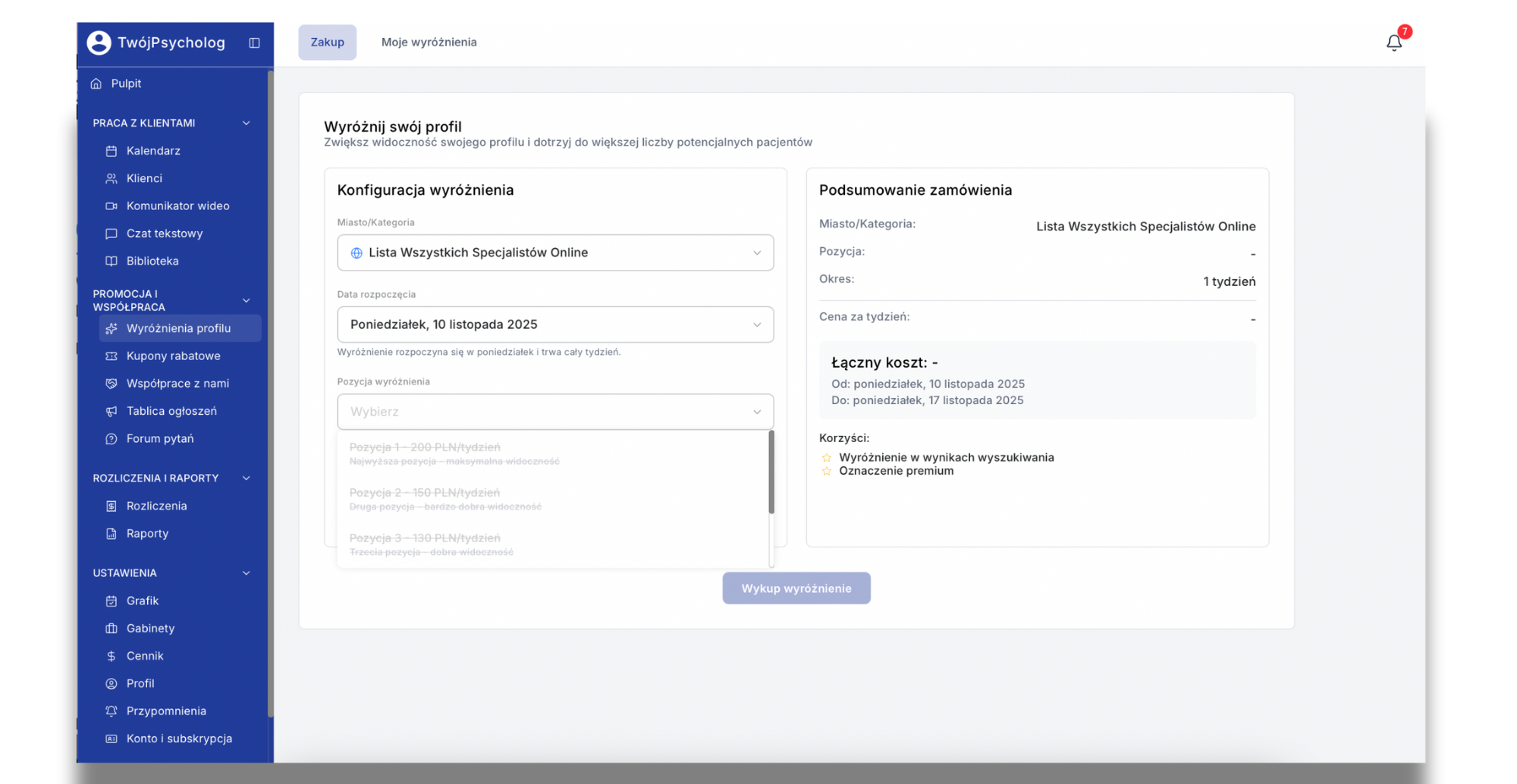Image resolution: width=1517 pixels, height=784 pixels.
Task: Open the Miasto/Kategoria dropdown
Action: coord(554,252)
